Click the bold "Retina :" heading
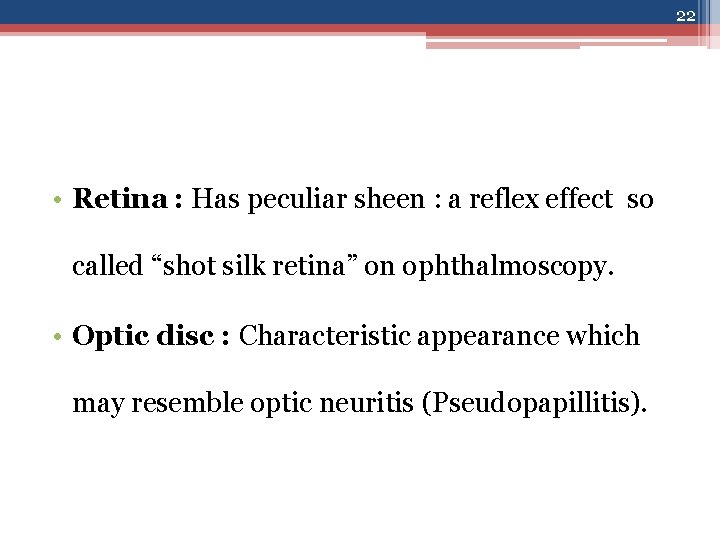The width and height of the screenshot is (720, 540). [127, 199]
